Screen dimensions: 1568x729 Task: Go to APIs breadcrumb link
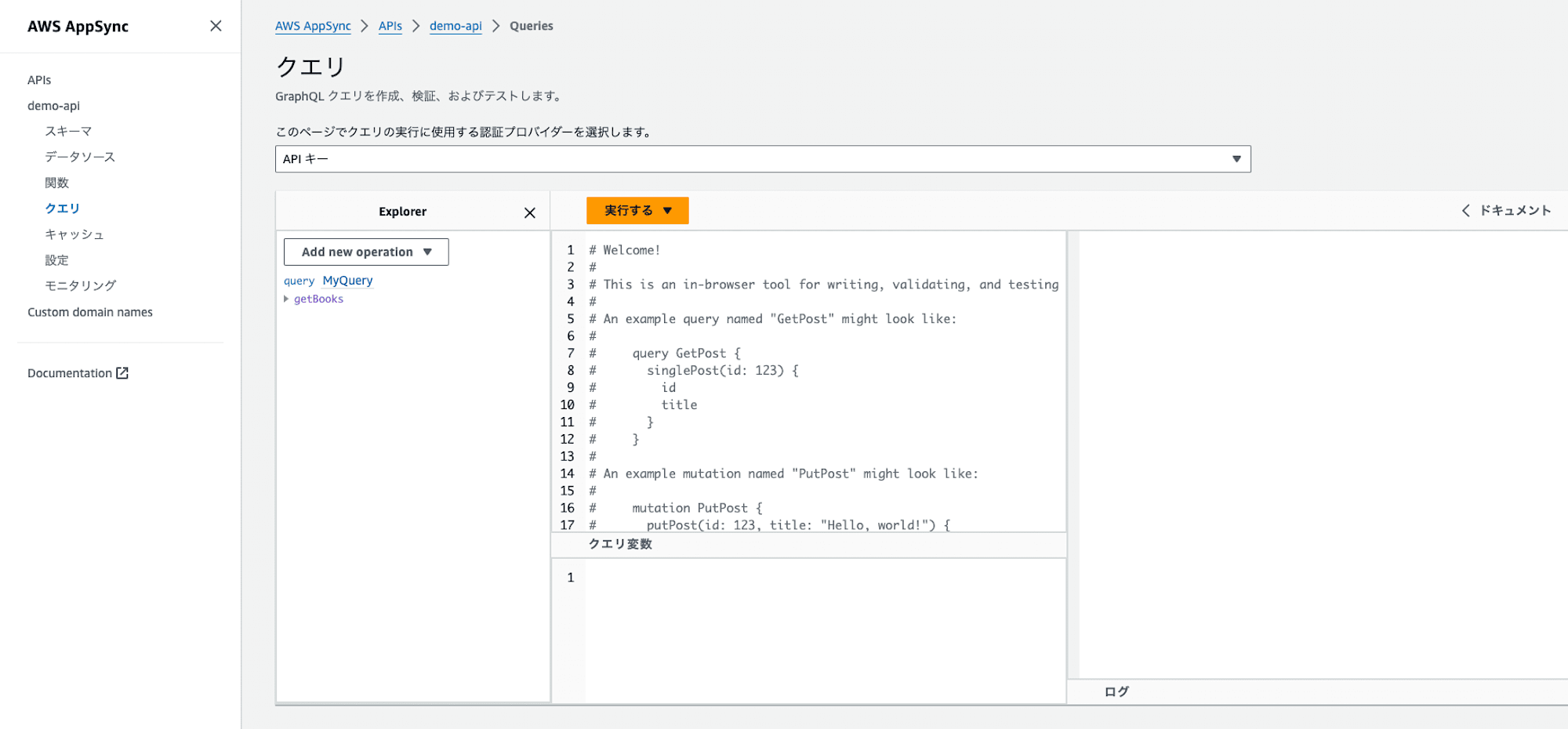tap(390, 26)
